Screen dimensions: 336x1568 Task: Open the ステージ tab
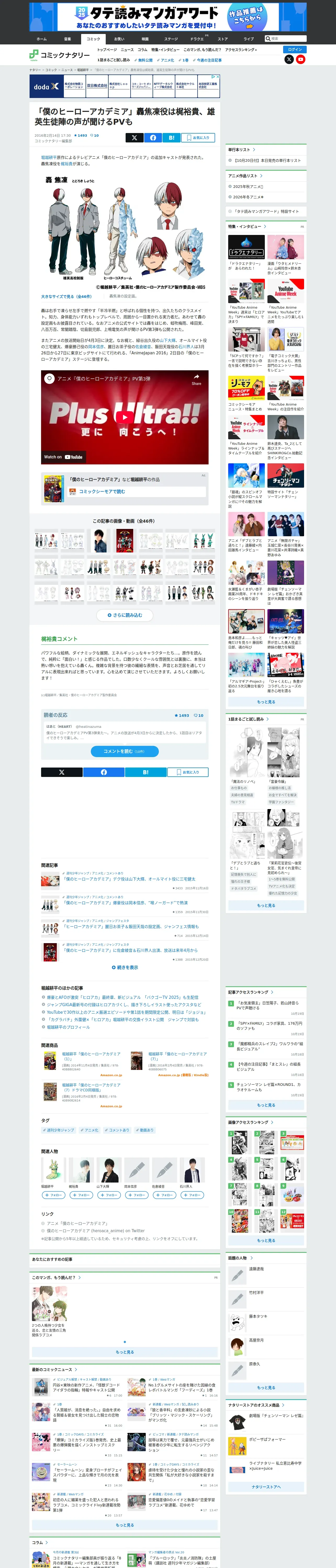click(171, 38)
